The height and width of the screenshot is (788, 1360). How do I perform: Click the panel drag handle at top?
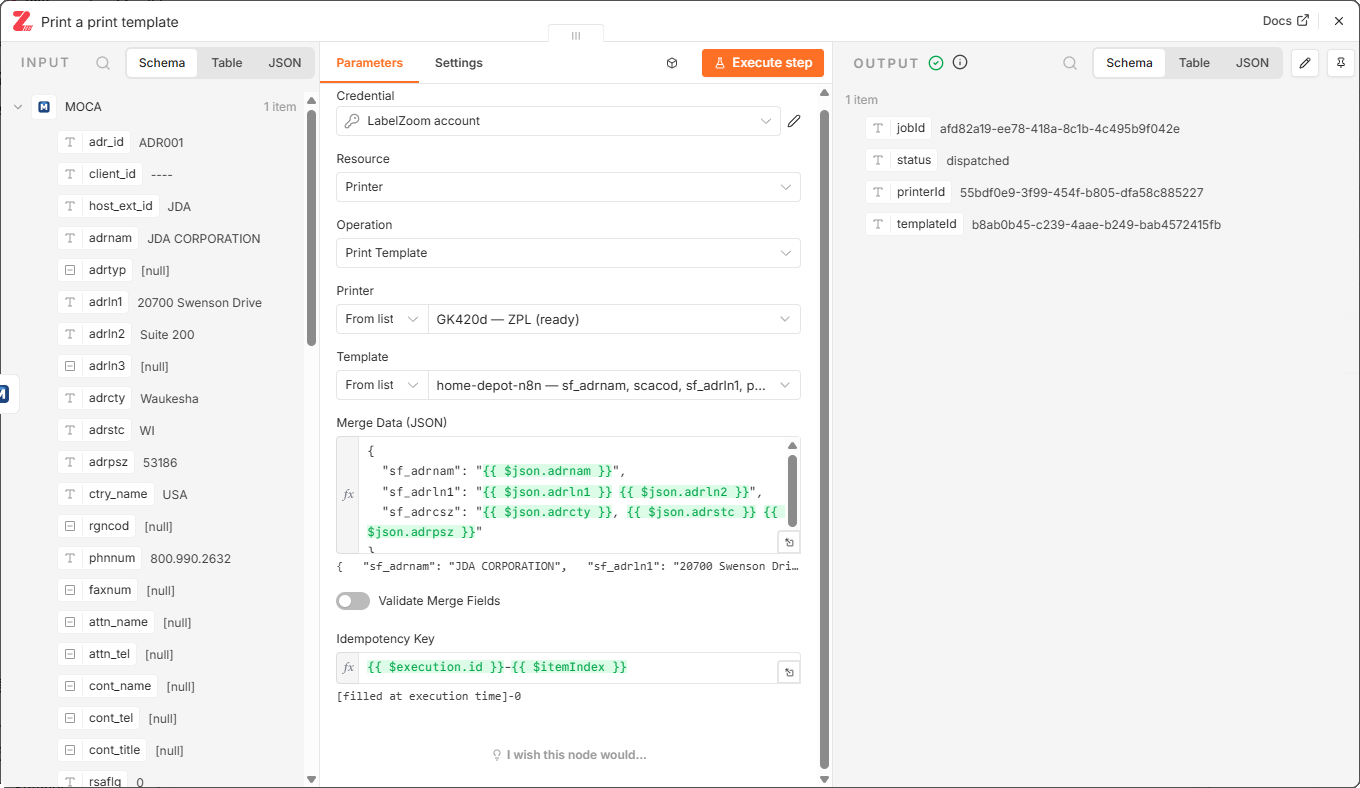[576, 36]
